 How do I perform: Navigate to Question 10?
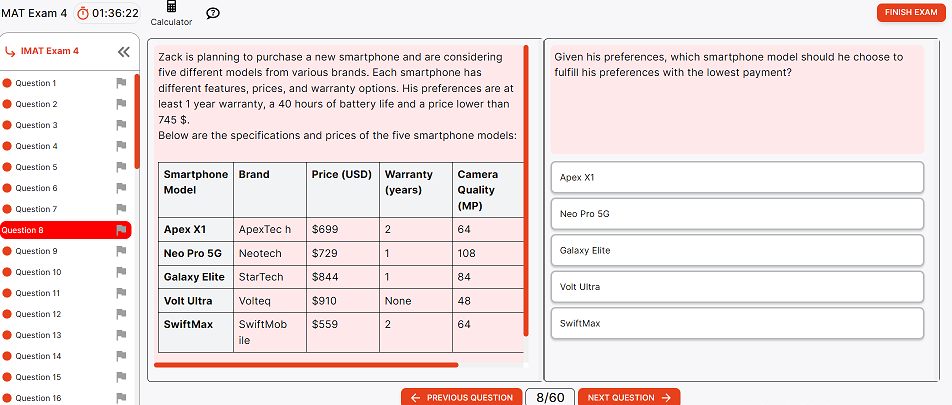pos(38,272)
